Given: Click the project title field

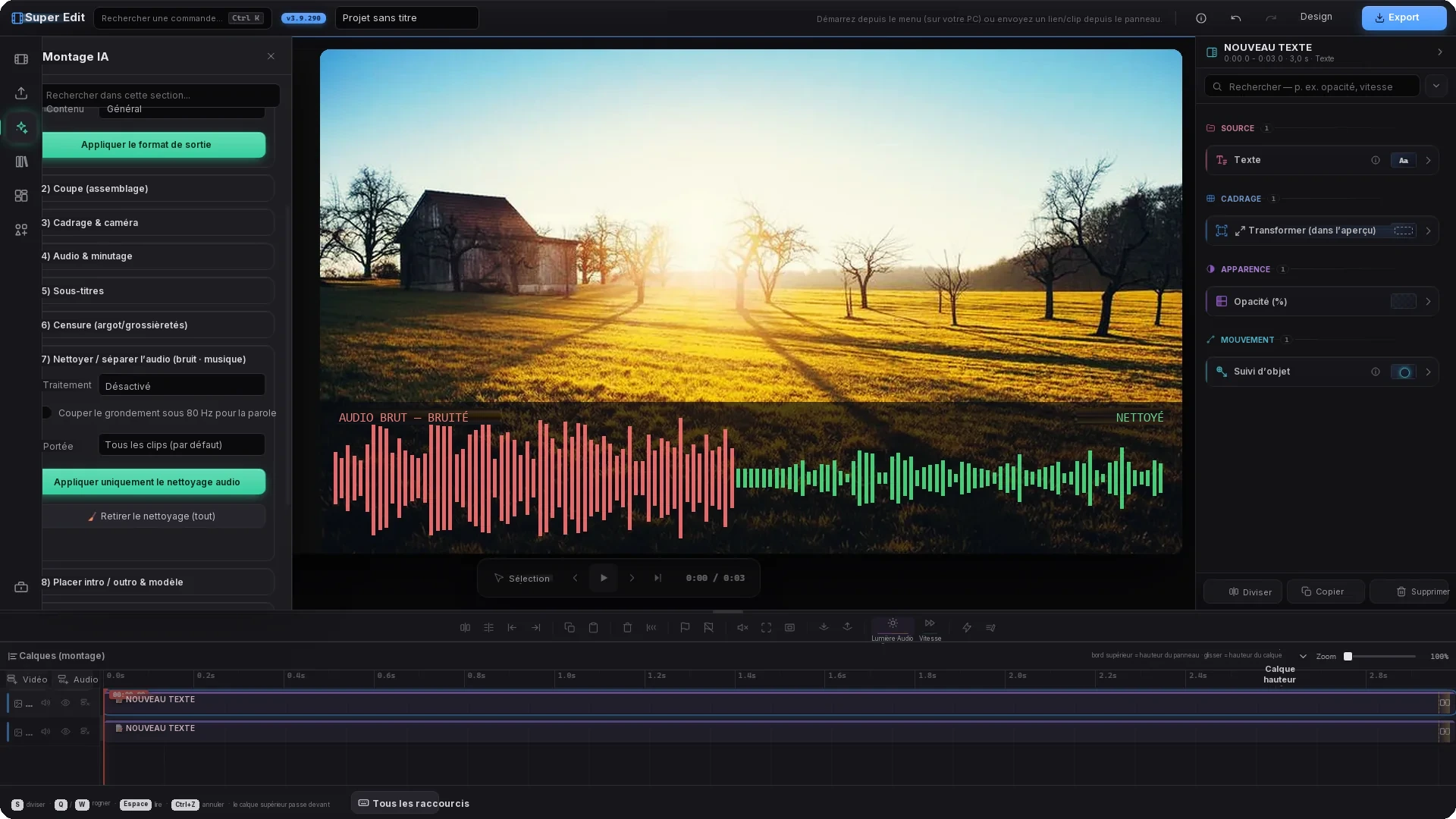Looking at the screenshot, I should pyautogui.click(x=407, y=18).
